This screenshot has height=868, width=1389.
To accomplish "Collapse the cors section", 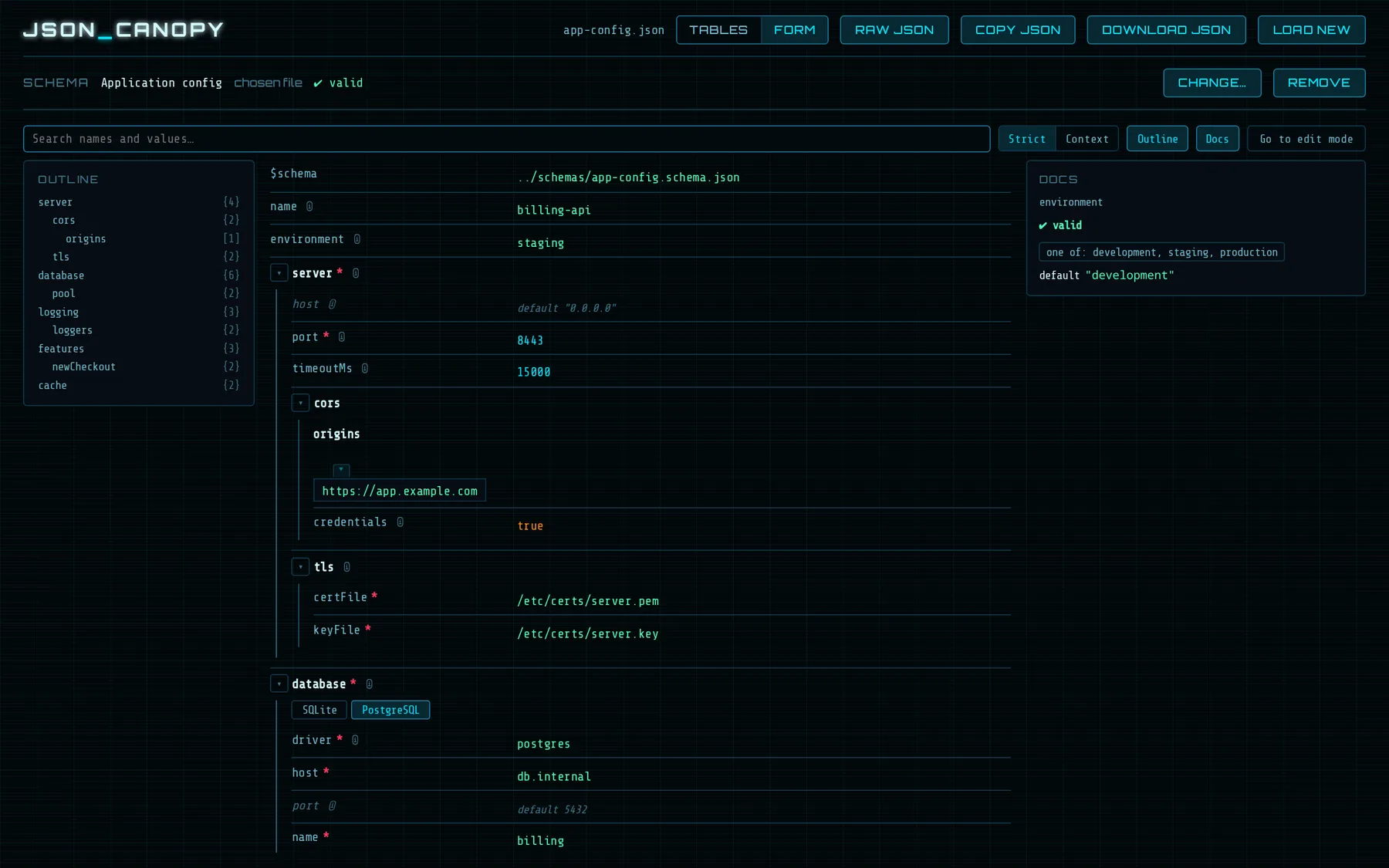I will [301, 403].
